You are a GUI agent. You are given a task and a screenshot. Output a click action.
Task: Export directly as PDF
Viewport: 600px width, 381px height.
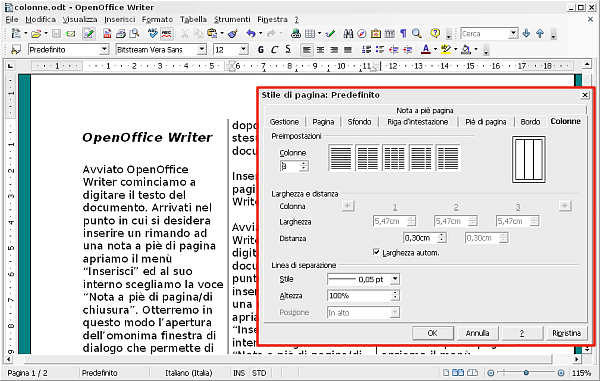(107, 34)
